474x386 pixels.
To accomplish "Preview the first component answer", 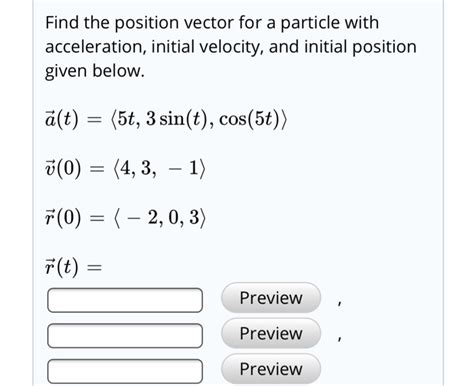I will coord(271,298).
